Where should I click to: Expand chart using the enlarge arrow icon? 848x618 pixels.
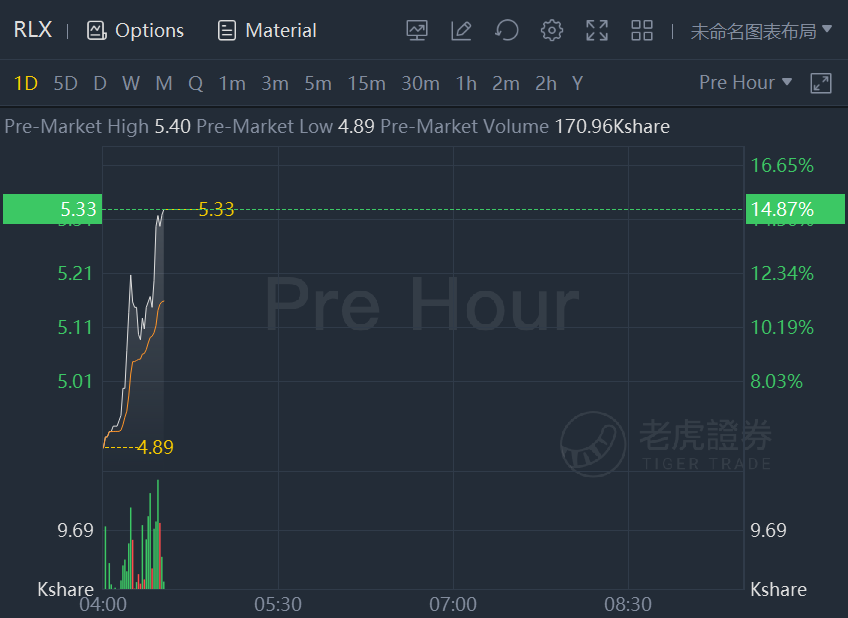(x=820, y=83)
